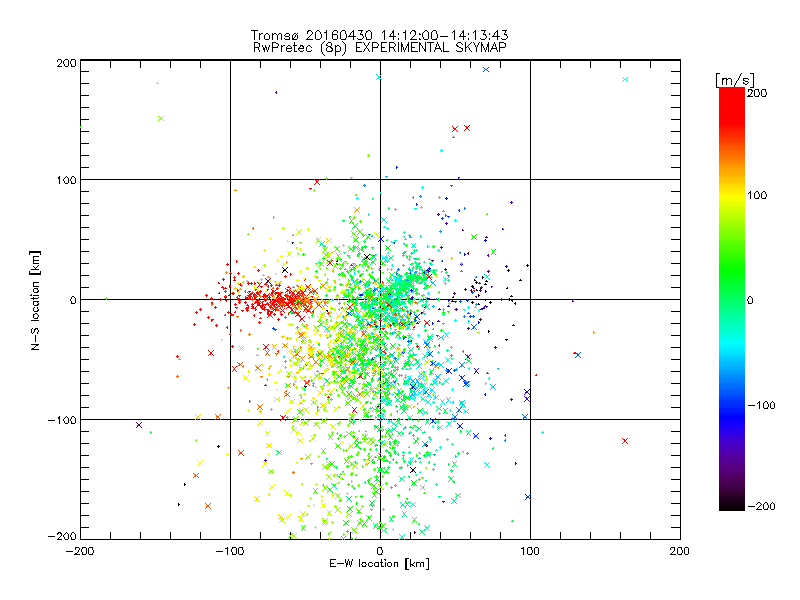
Task: Click the x-axis tick label '-200'
Action: click(80, 551)
